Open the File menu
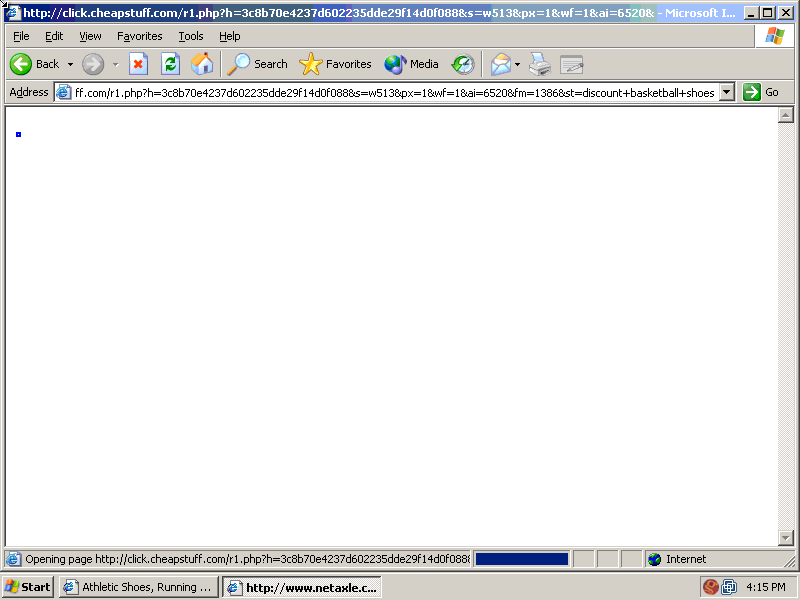 21,36
